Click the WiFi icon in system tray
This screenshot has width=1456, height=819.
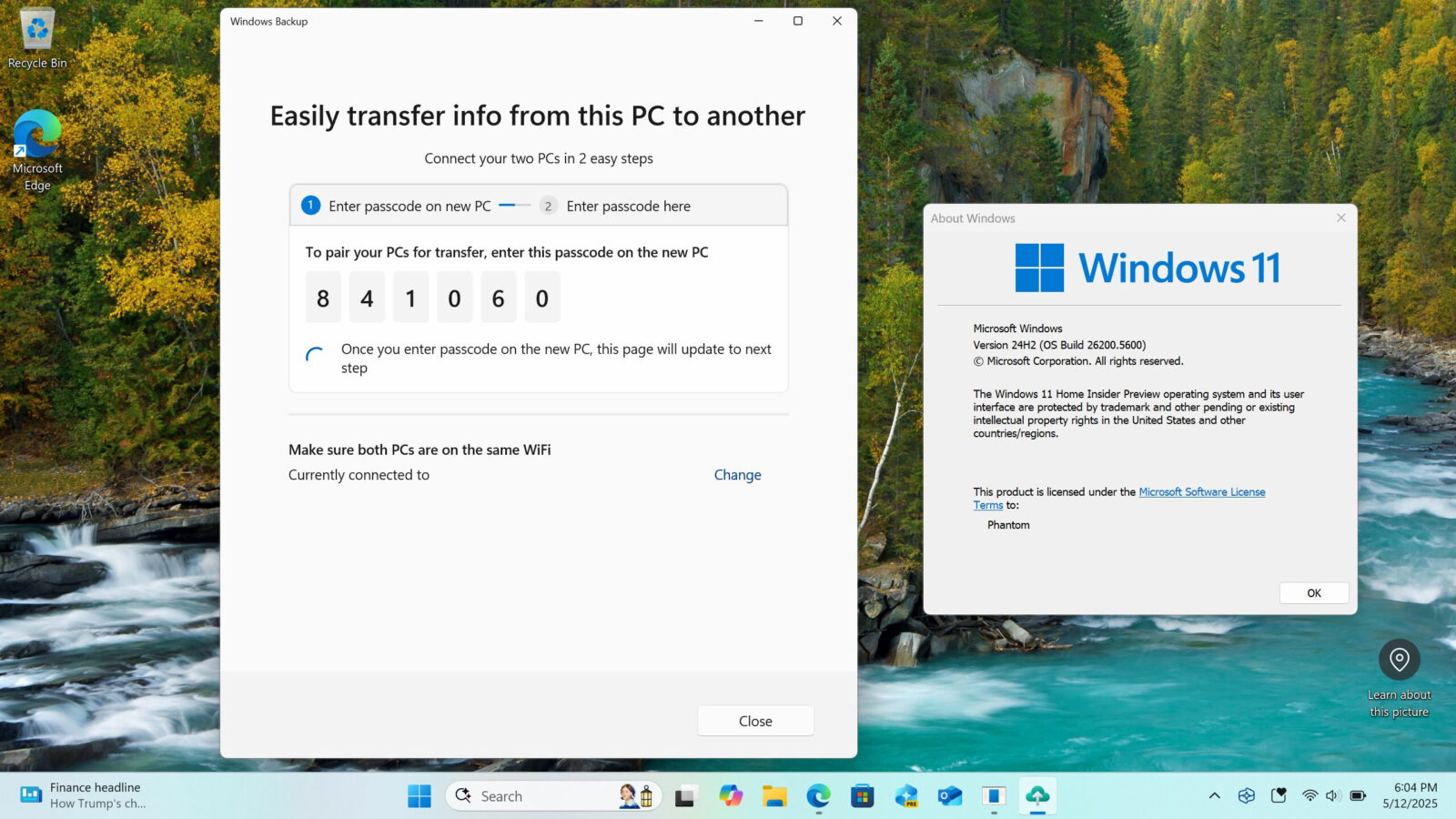point(1310,795)
